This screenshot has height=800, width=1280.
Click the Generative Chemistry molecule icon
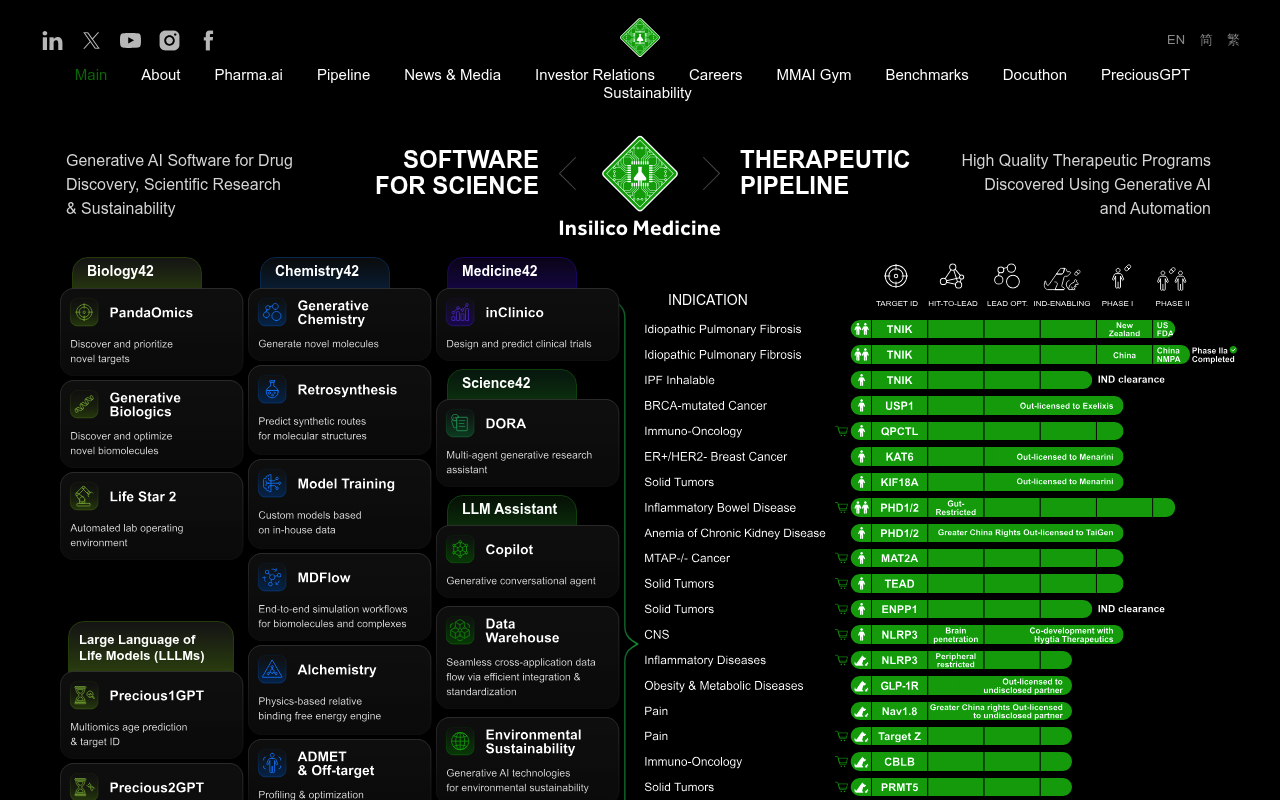tap(272, 313)
